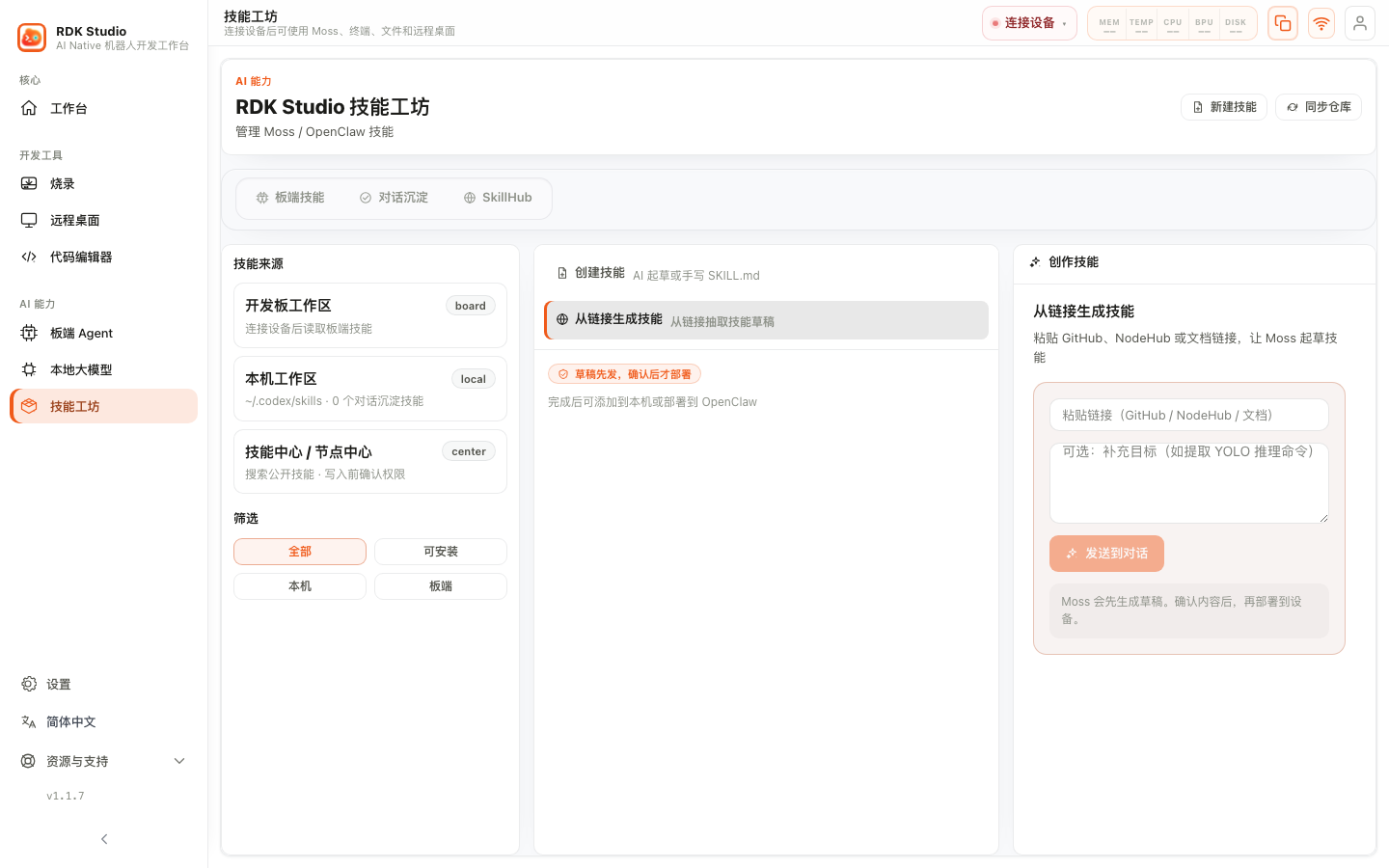This screenshot has height=868, width=1389.
Task: Click the 粘贴链接 input field
Action: point(1189,415)
